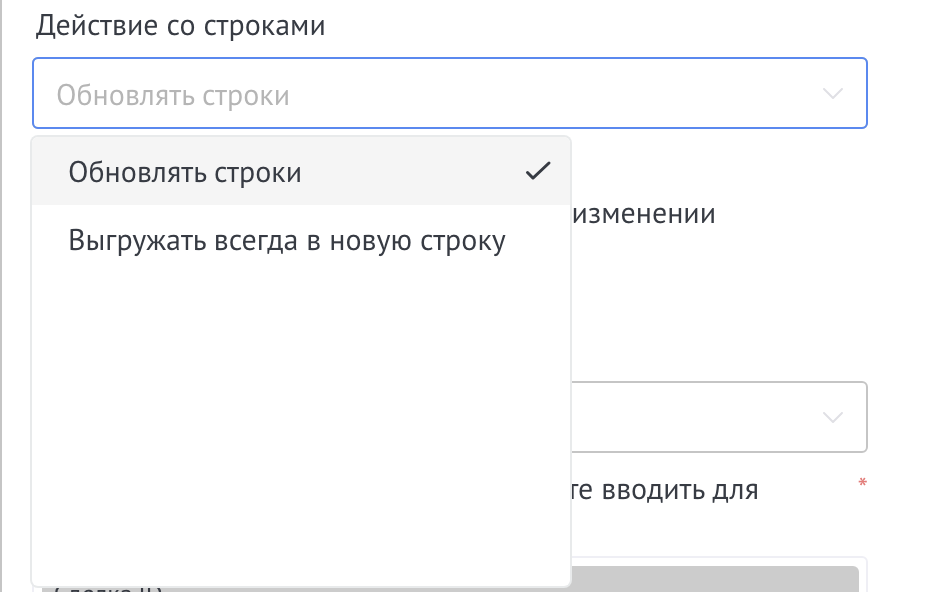Click the checkmark beside 'Обновлять строки'
Screen dimensions: 938x592
tap(538, 172)
